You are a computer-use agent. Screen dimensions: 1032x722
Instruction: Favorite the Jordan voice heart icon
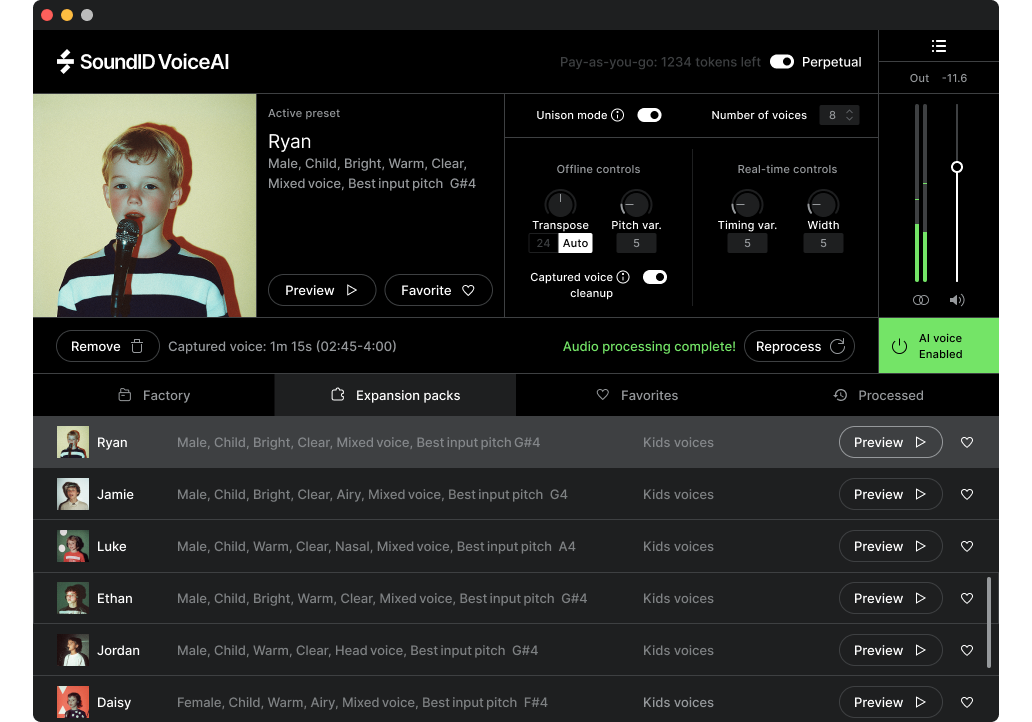pyautogui.click(x=967, y=650)
